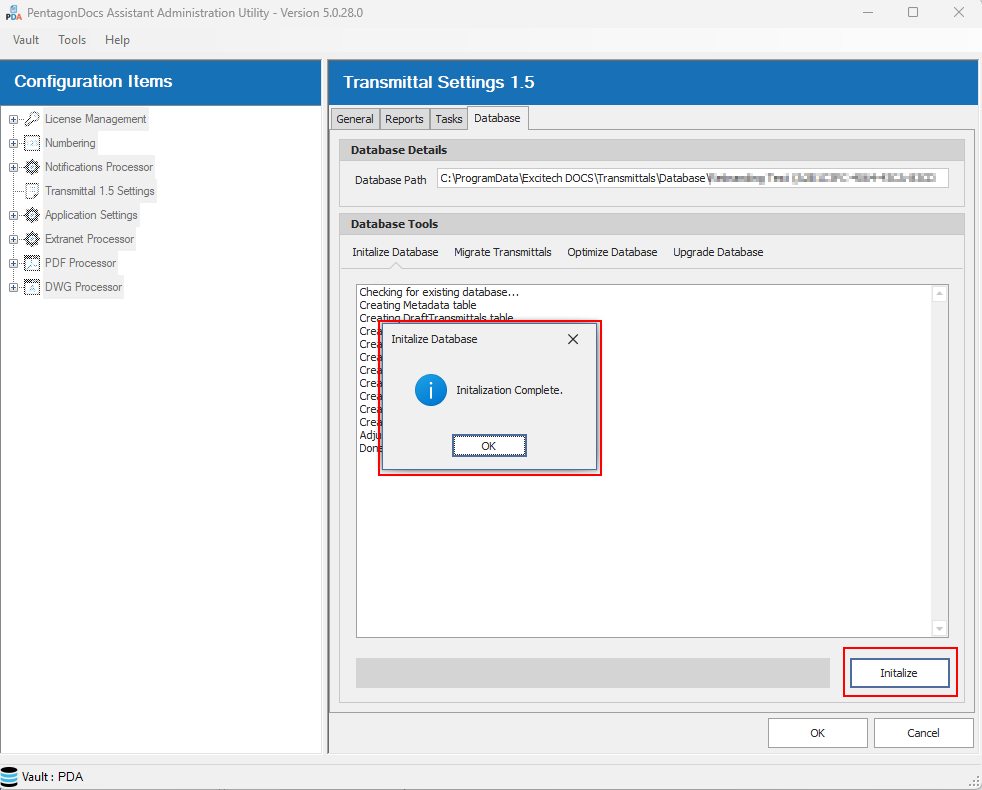Click the Notifications Processor gear icon
This screenshot has width=982, height=790.
pos(32,167)
